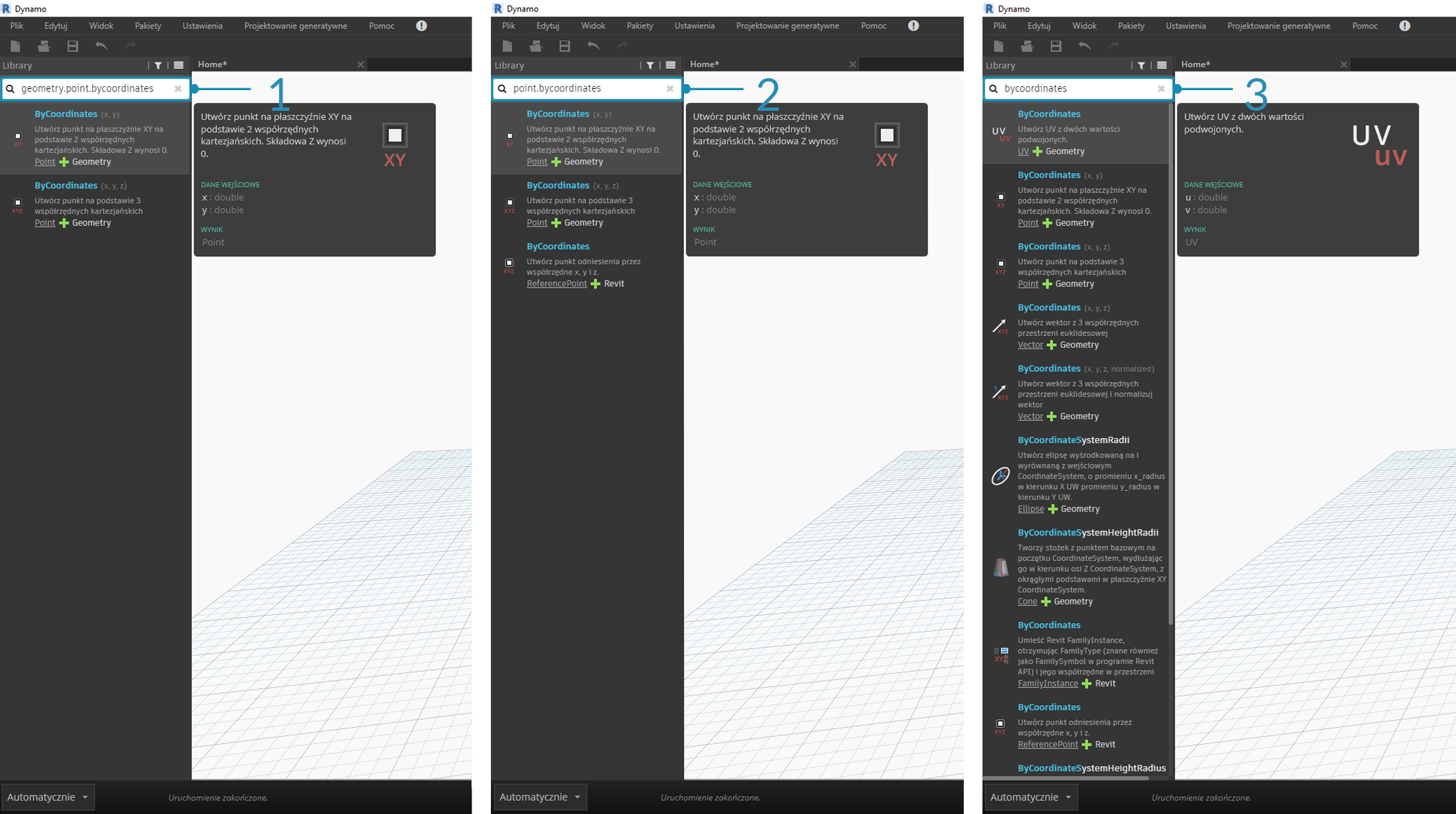Viewport: 1456px width, 814px height.
Task: Click Redo arrow in middle Dynamo window
Action: 622,46
